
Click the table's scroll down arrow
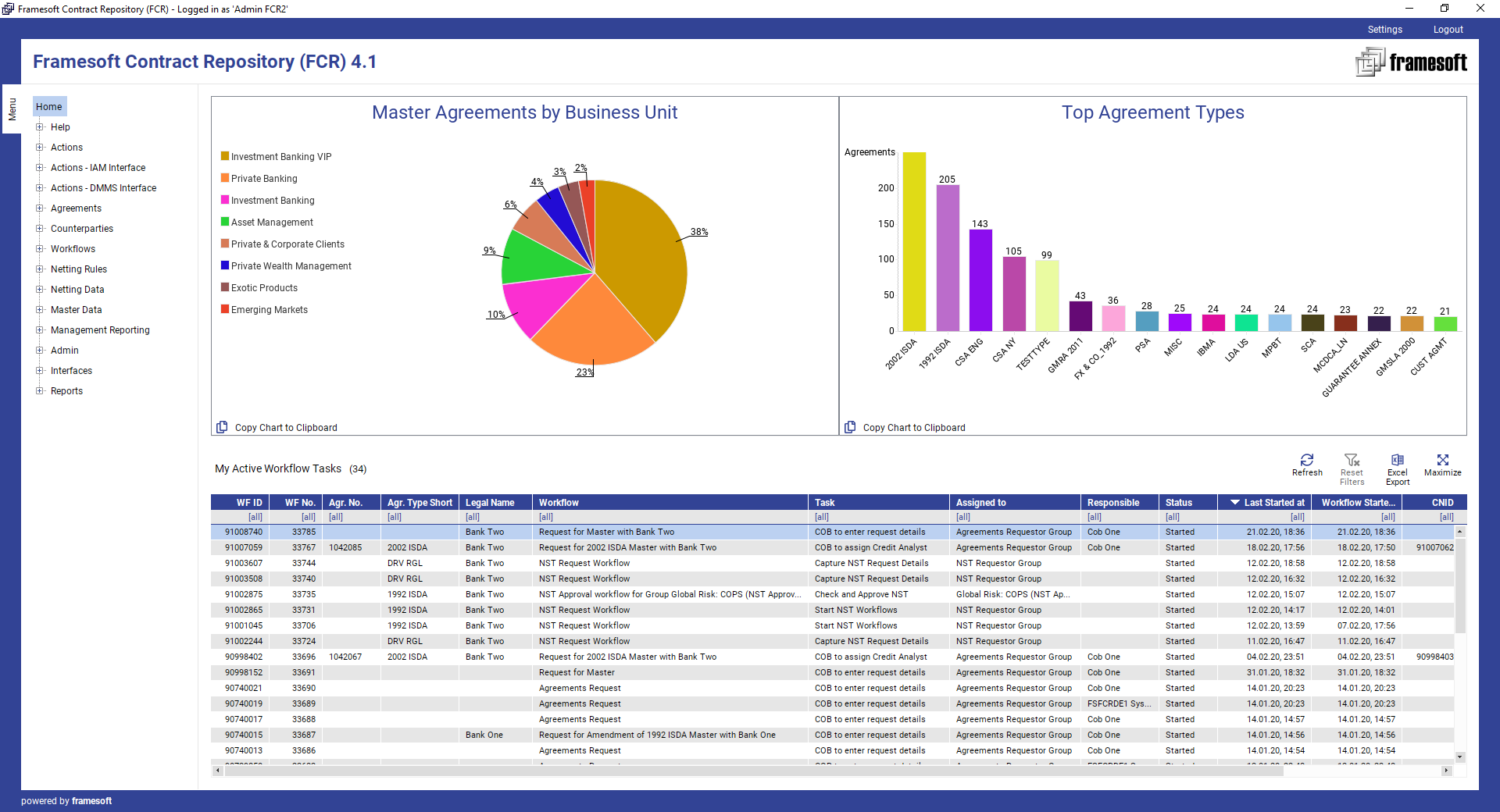pos(1459,757)
